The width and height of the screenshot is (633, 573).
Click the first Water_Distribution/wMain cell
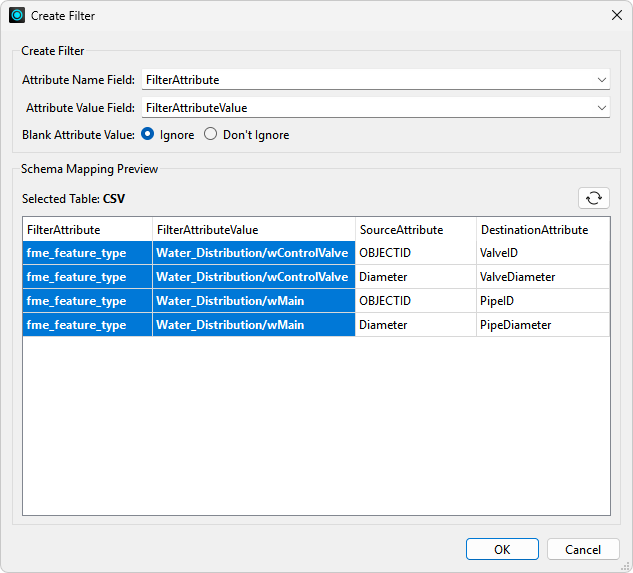pos(253,301)
